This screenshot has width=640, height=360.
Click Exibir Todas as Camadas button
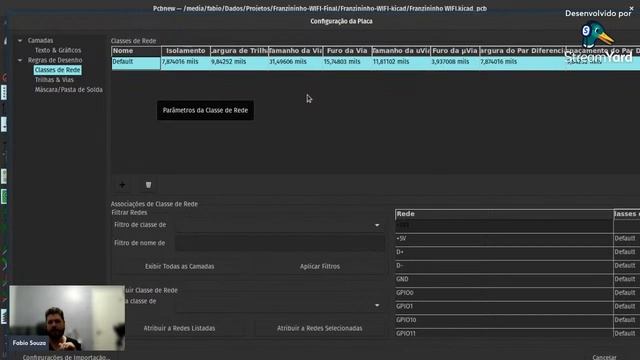tap(180, 266)
